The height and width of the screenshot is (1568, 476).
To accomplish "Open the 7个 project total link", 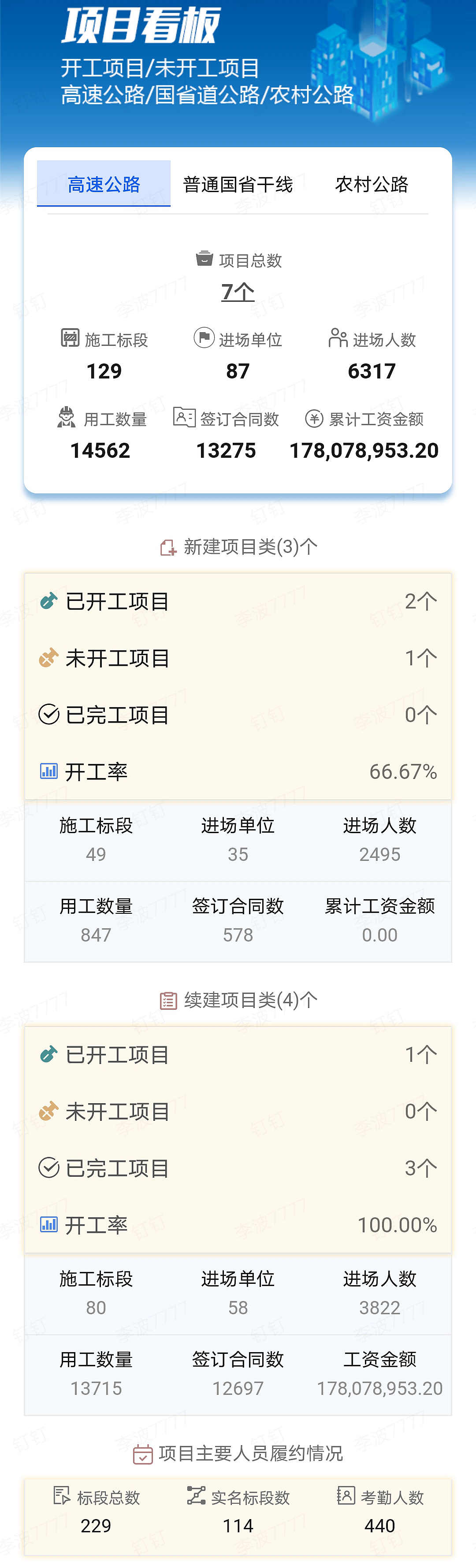I will tap(238, 292).
